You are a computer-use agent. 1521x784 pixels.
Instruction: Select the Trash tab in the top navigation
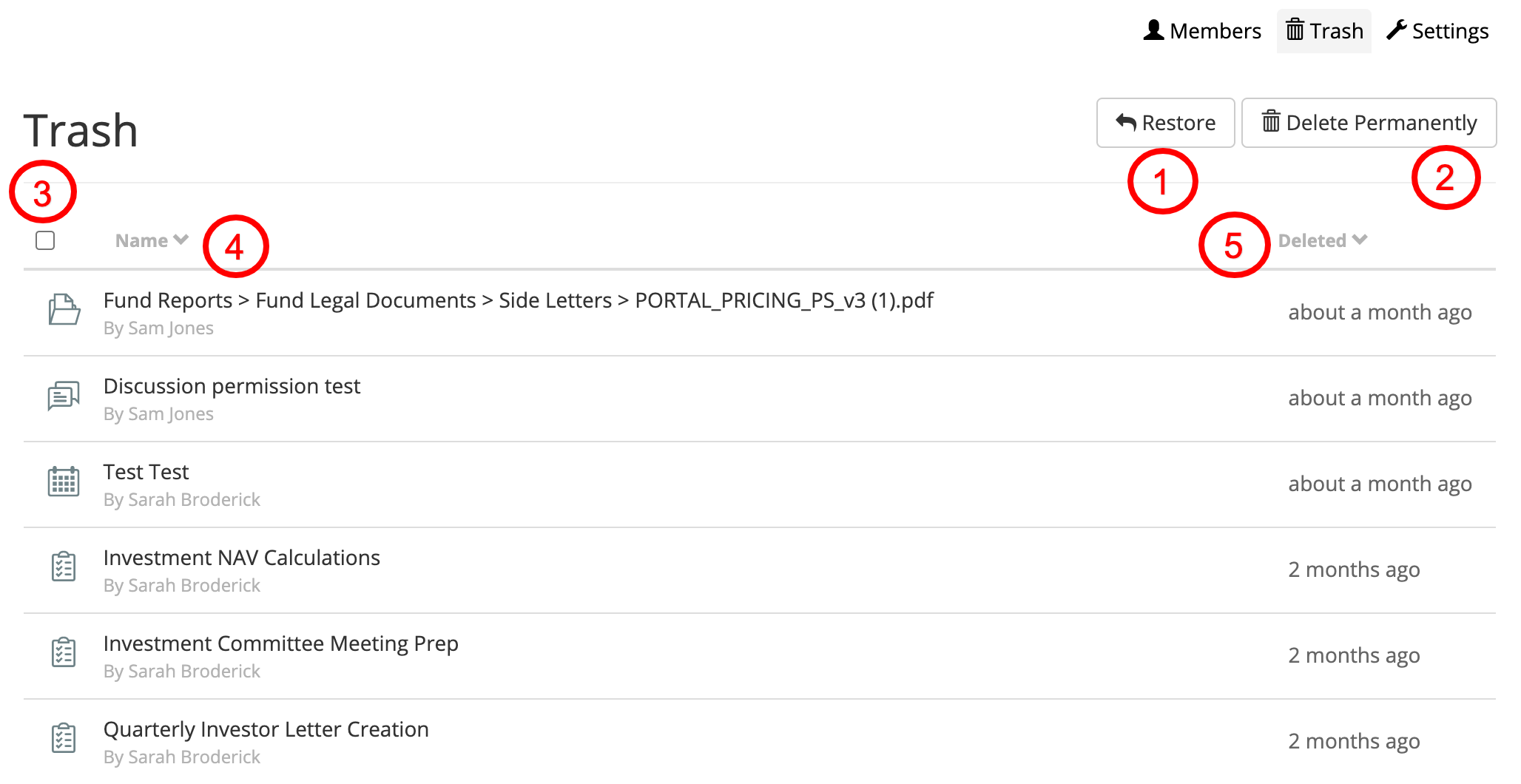[1324, 31]
